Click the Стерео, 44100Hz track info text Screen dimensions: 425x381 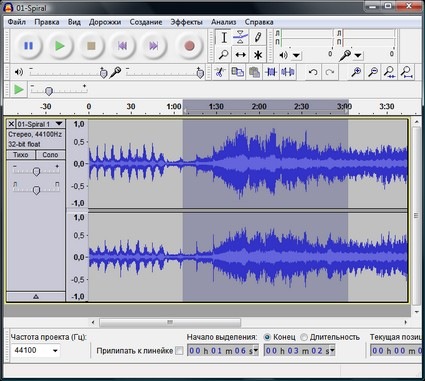[35, 134]
